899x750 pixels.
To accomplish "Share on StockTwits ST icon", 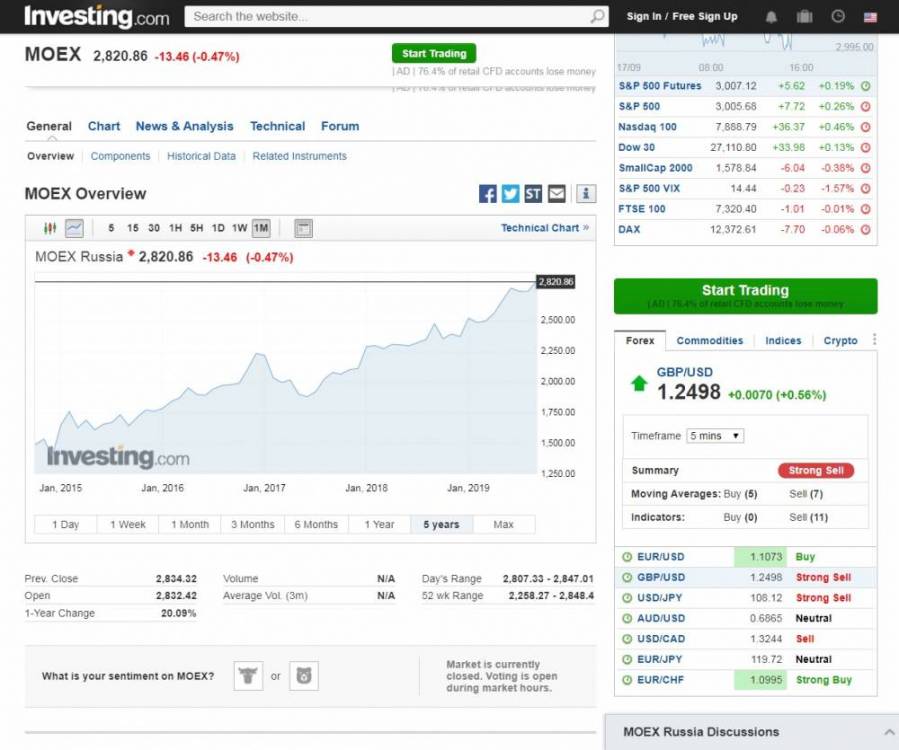I will pyautogui.click(x=533, y=194).
